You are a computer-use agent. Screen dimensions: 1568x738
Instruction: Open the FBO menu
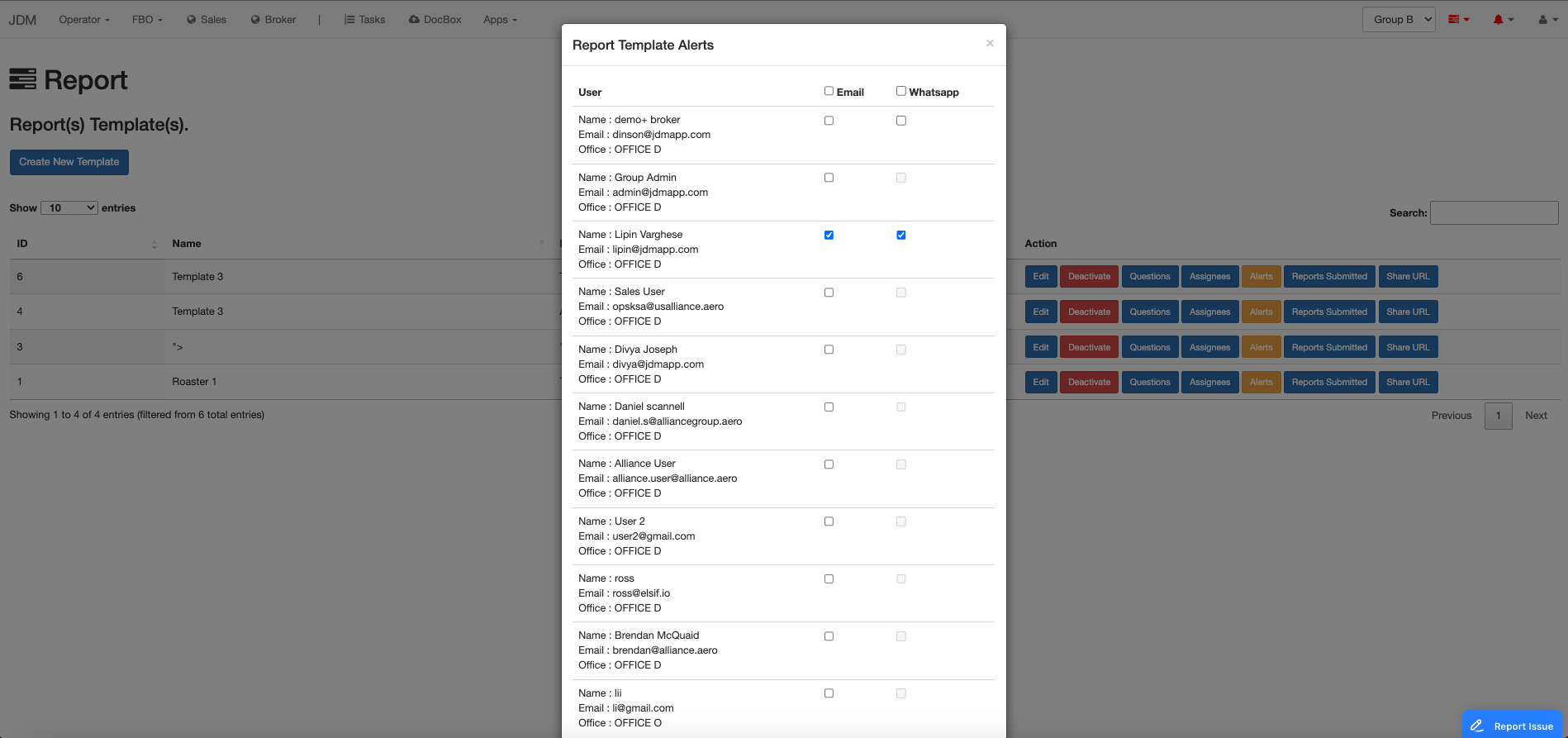(x=147, y=20)
